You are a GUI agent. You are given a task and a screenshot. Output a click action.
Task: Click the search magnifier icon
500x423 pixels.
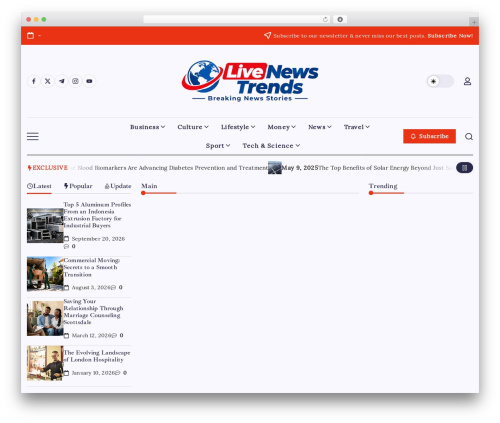469,136
